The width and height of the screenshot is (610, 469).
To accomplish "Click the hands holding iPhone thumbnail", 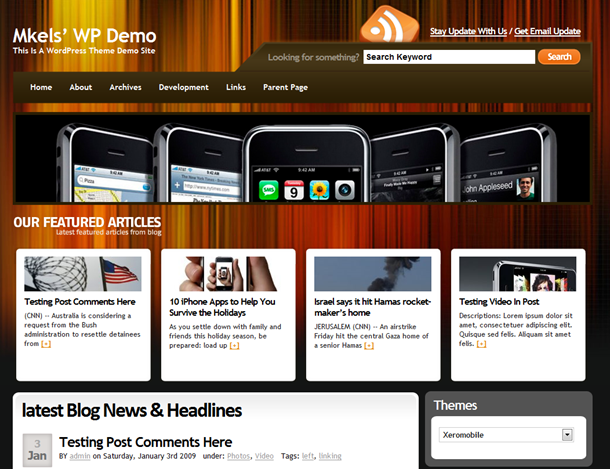I will pyautogui.click(x=228, y=274).
